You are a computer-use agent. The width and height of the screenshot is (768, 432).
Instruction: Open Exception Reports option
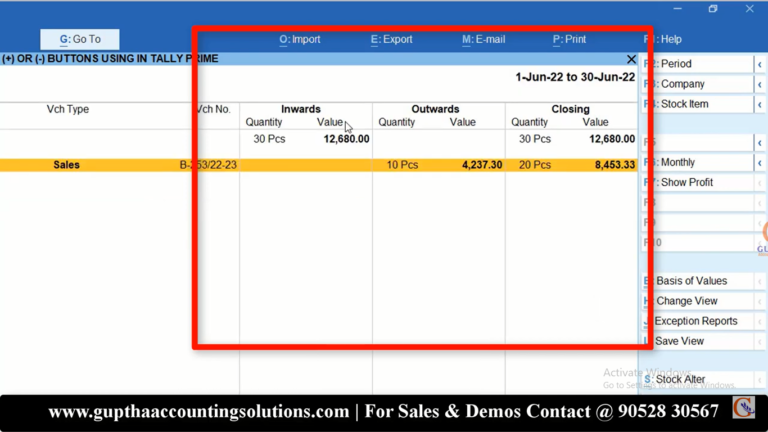(697, 321)
